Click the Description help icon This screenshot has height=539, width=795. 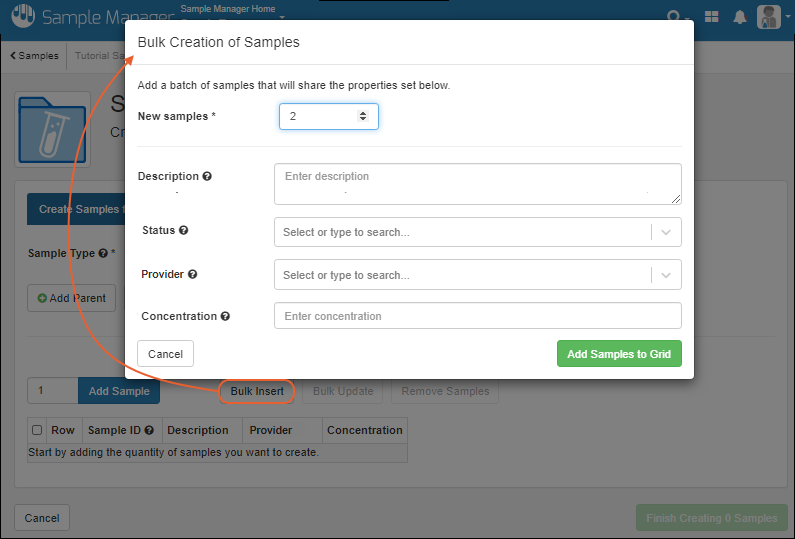point(207,176)
